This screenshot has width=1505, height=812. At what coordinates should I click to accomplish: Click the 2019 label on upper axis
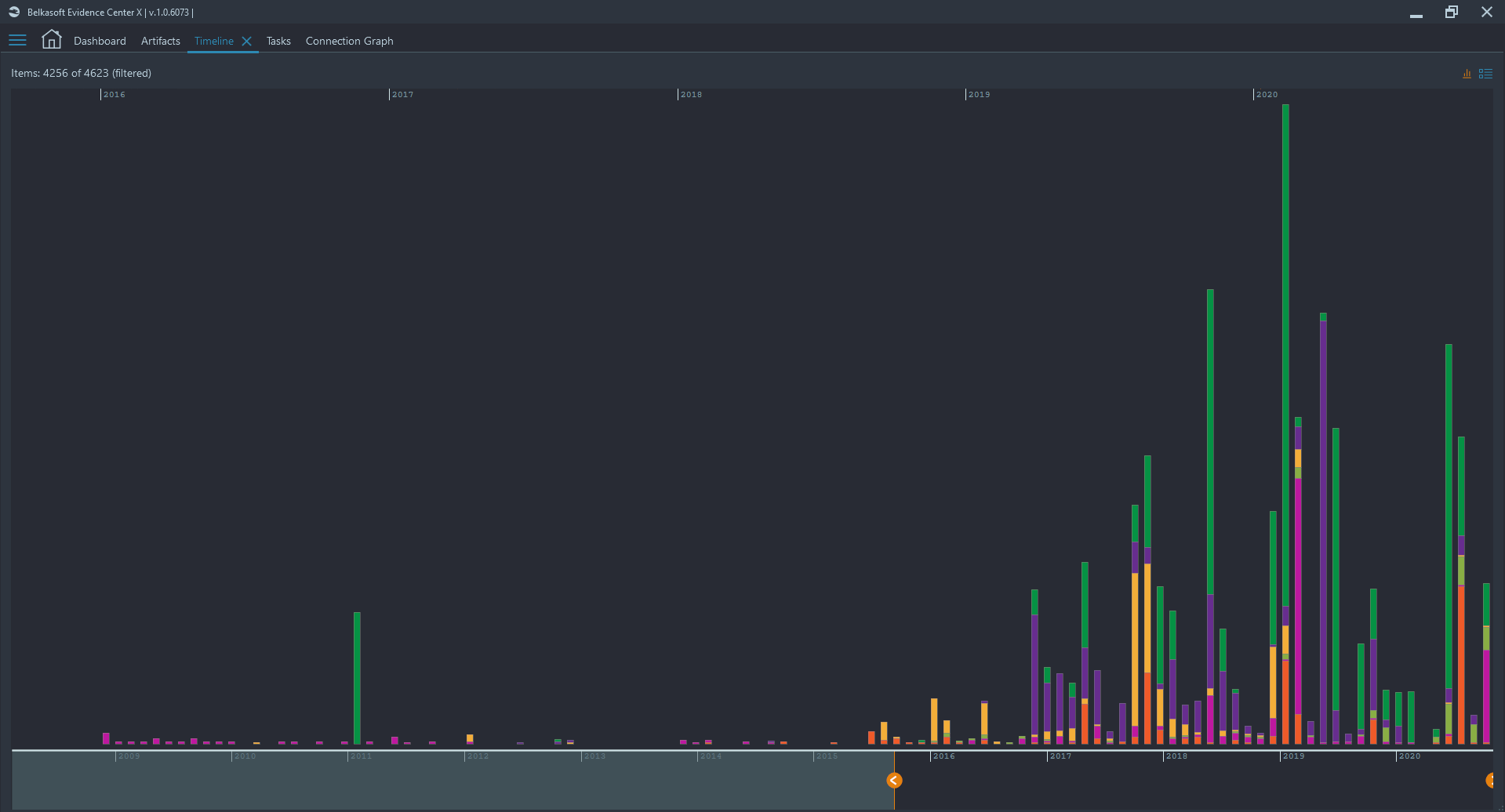tap(979, 95)
